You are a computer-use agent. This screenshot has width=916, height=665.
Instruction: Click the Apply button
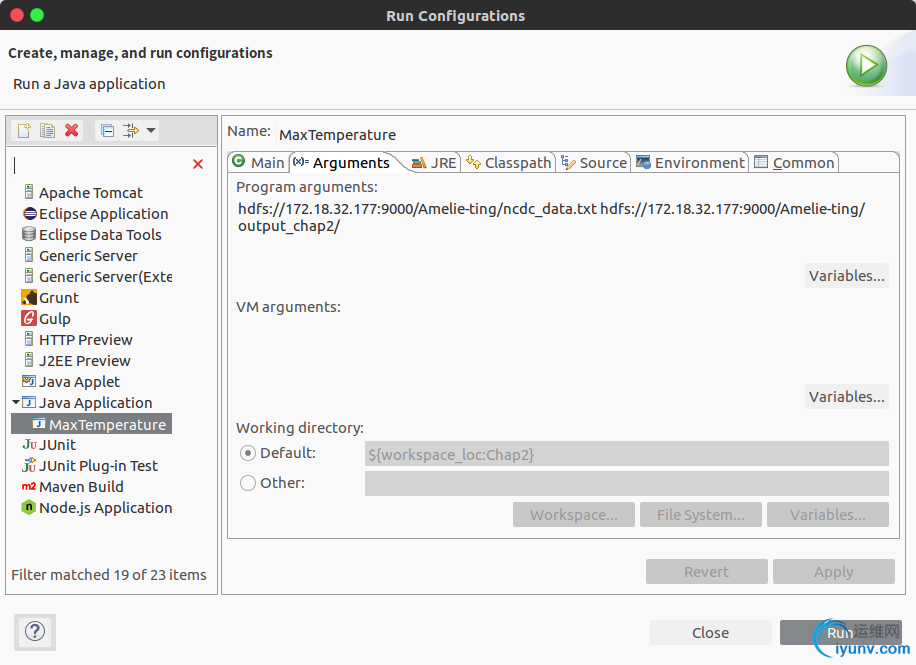(x=834, y=572)
